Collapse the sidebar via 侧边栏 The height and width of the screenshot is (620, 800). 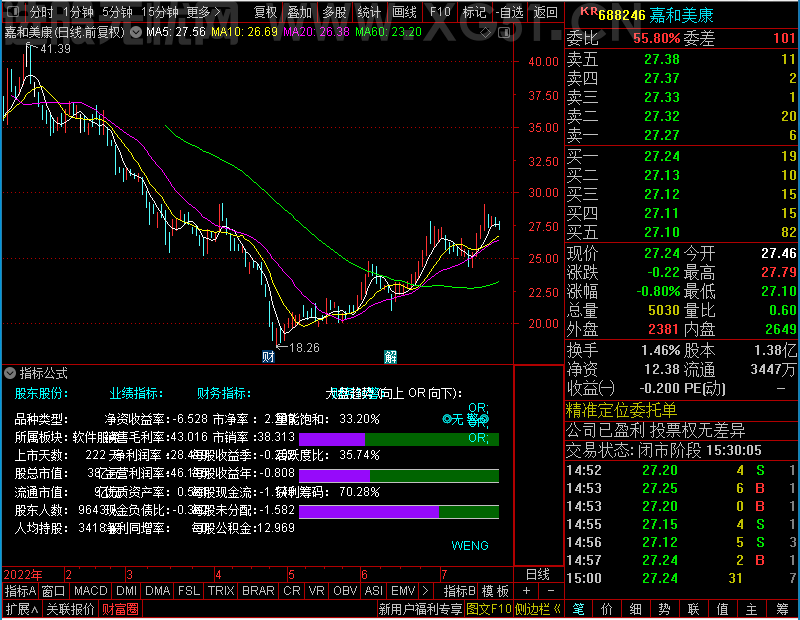coord(538,609)
